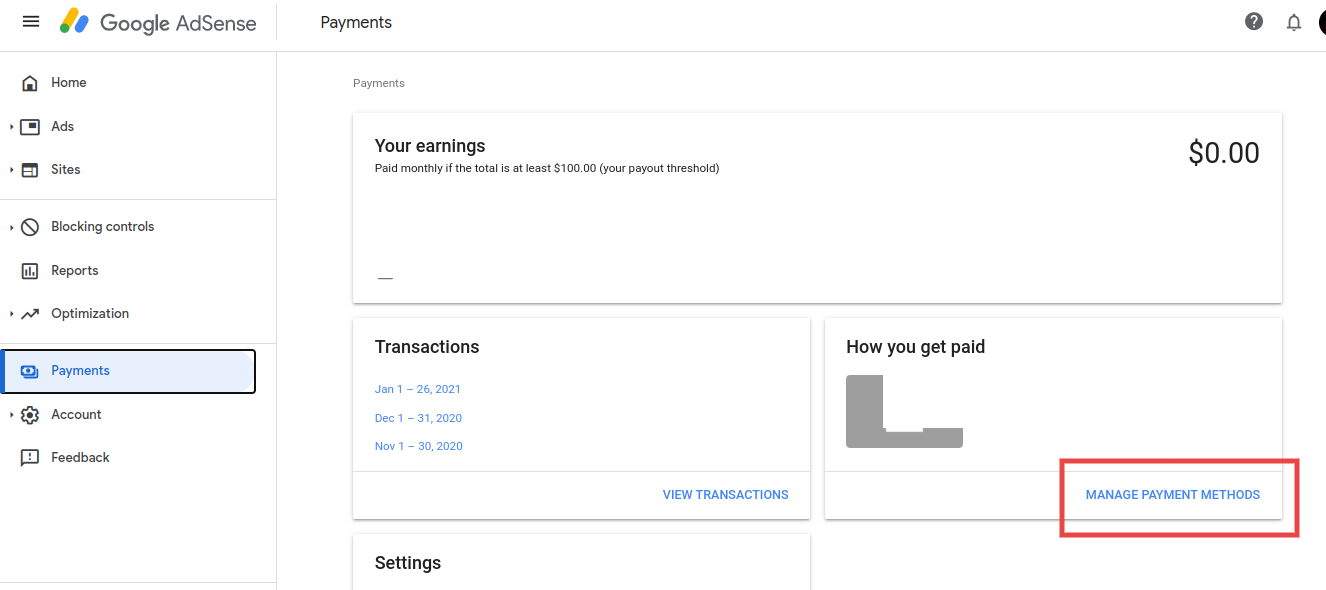Open the hamburger main menu
Screen dimensions: 1326x590
(31, 21)
